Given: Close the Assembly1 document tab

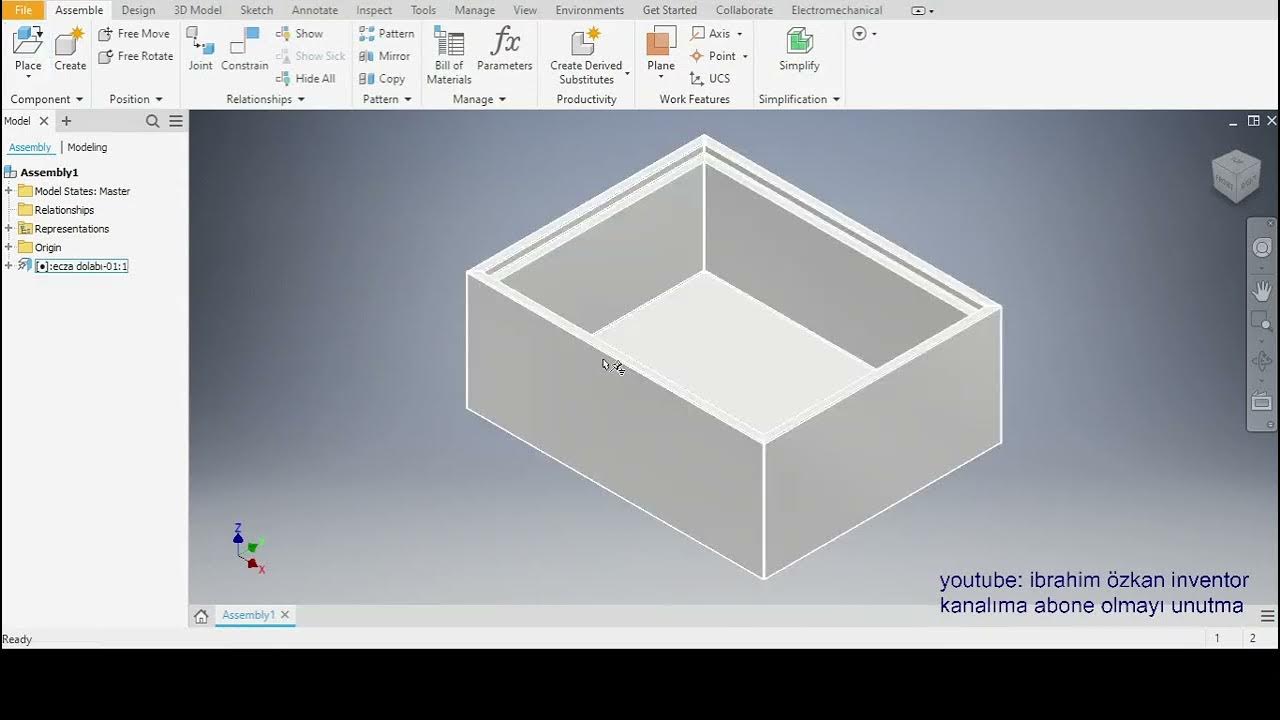Looking at the screenshot, I should pos(285,615).
